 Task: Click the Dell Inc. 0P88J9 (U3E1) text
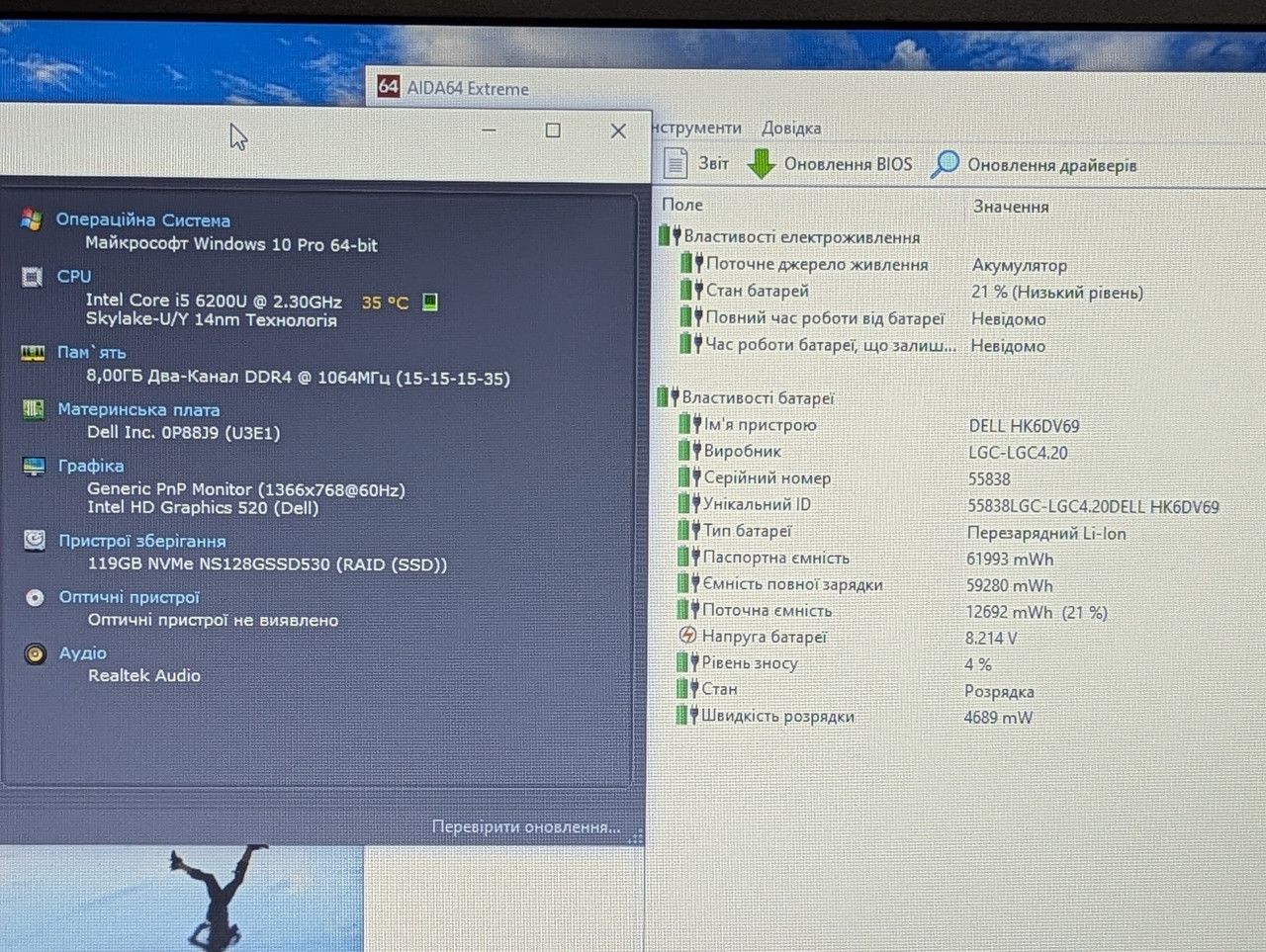point(183,432)
